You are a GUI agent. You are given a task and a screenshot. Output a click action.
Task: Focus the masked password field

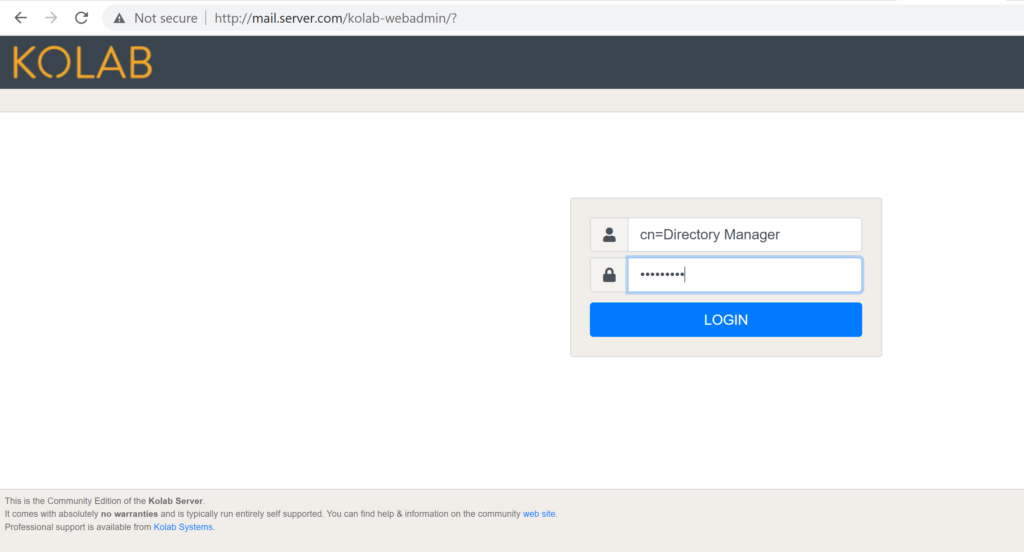coord(744,275)
